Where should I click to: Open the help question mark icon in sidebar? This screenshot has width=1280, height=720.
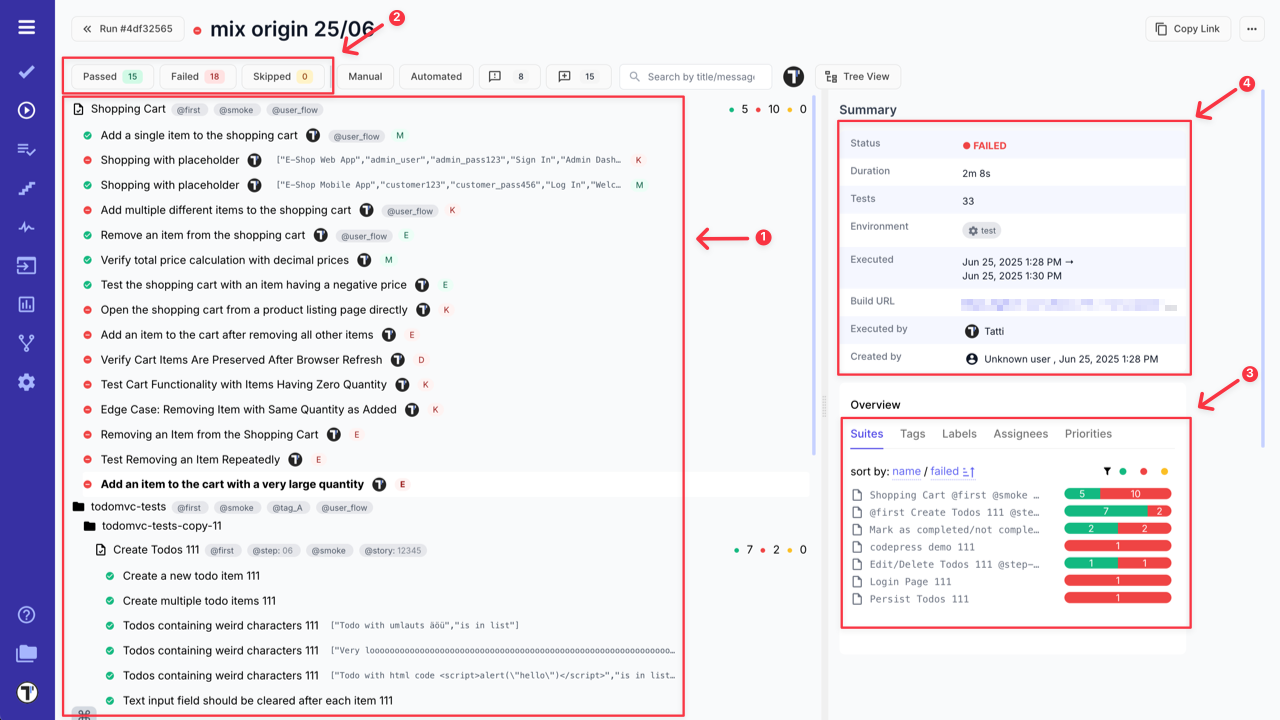27,614
